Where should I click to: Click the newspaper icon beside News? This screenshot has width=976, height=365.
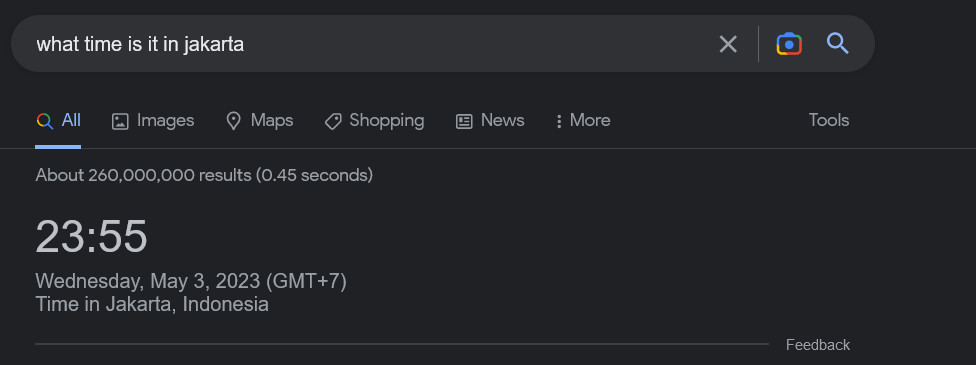pyautogui.click(x=464, y=121)
